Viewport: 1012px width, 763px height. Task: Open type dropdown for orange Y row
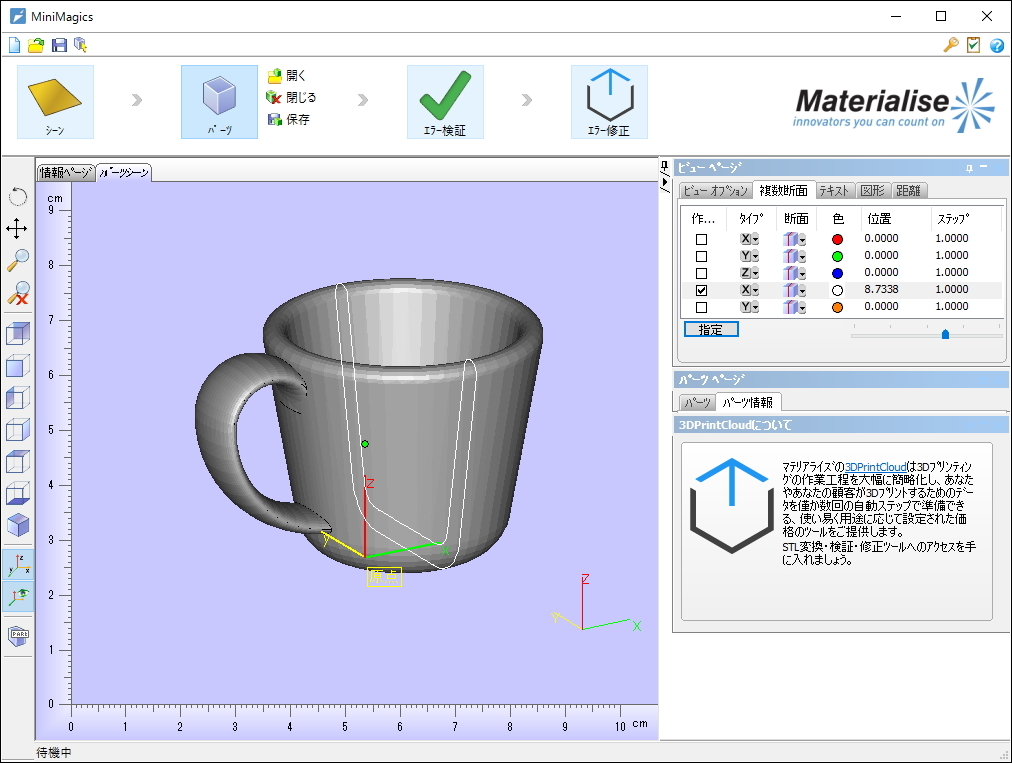tap(755, 307)
